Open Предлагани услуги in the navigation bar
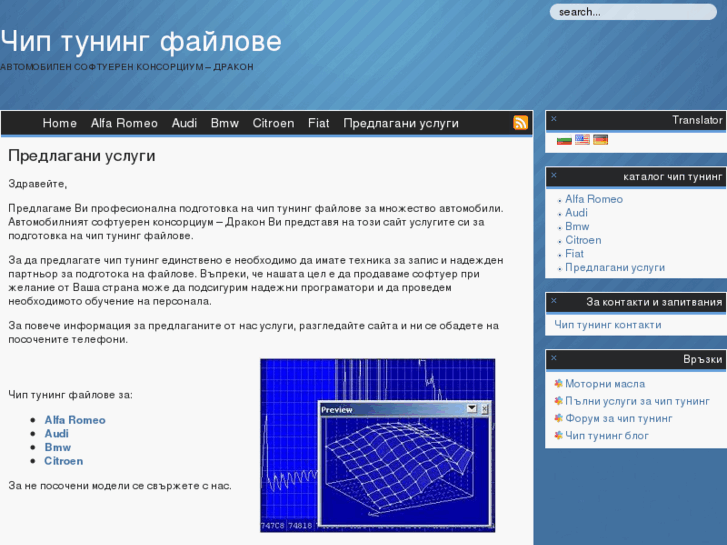 coord(401,123)
